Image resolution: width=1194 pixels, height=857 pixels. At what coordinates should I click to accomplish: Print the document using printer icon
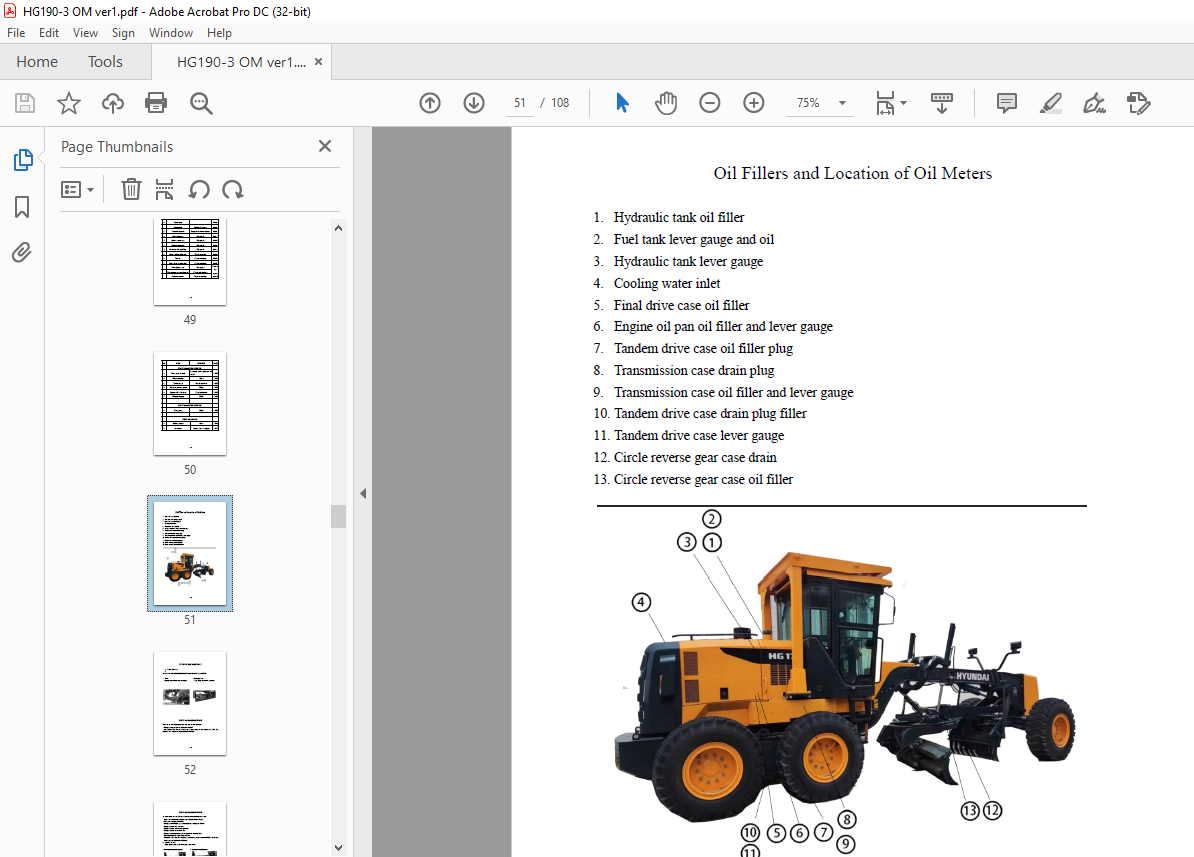pos(156,103)
